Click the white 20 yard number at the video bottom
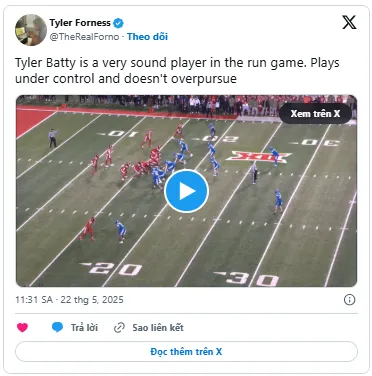Screen dimensions: 372x376 click(x=111, y=268)
